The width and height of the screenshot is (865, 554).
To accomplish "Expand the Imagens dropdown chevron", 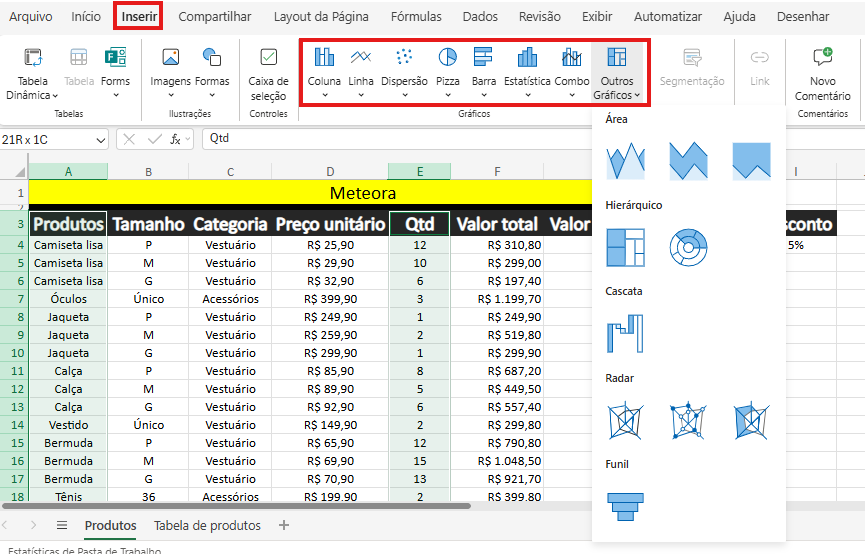I will (x=171, y=95).
